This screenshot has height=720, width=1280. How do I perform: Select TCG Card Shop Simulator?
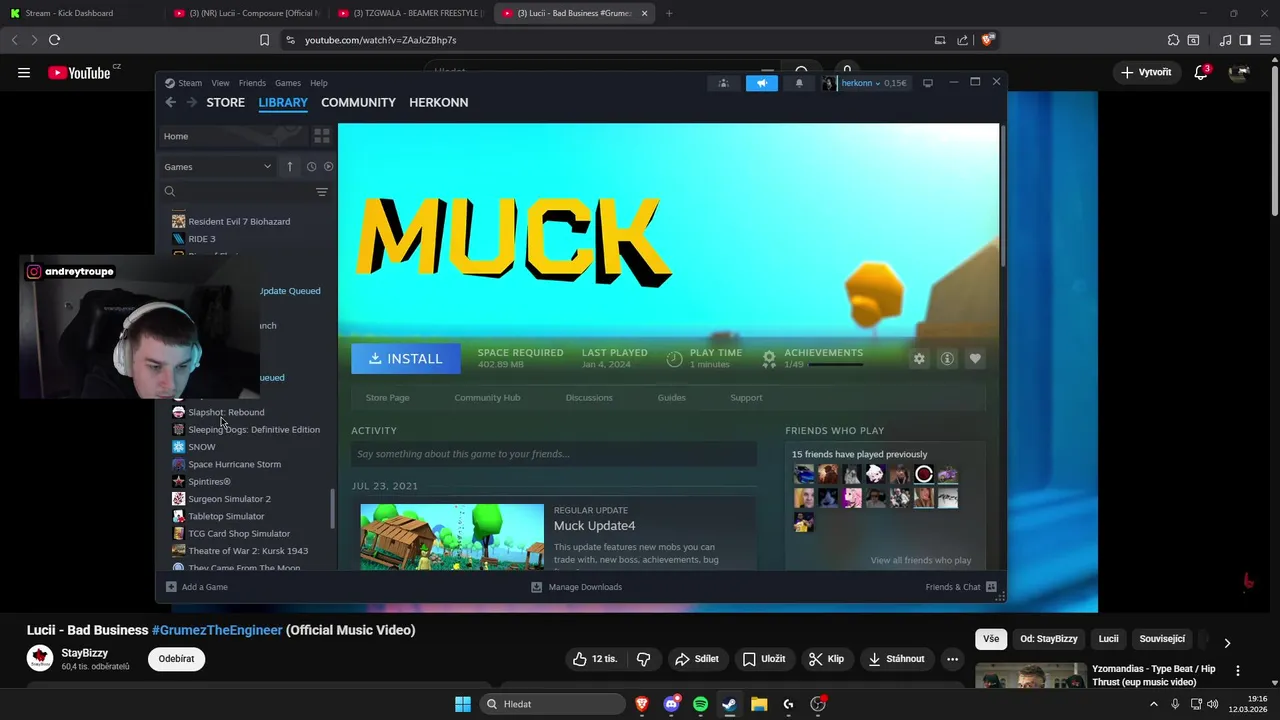click(239, 534)
